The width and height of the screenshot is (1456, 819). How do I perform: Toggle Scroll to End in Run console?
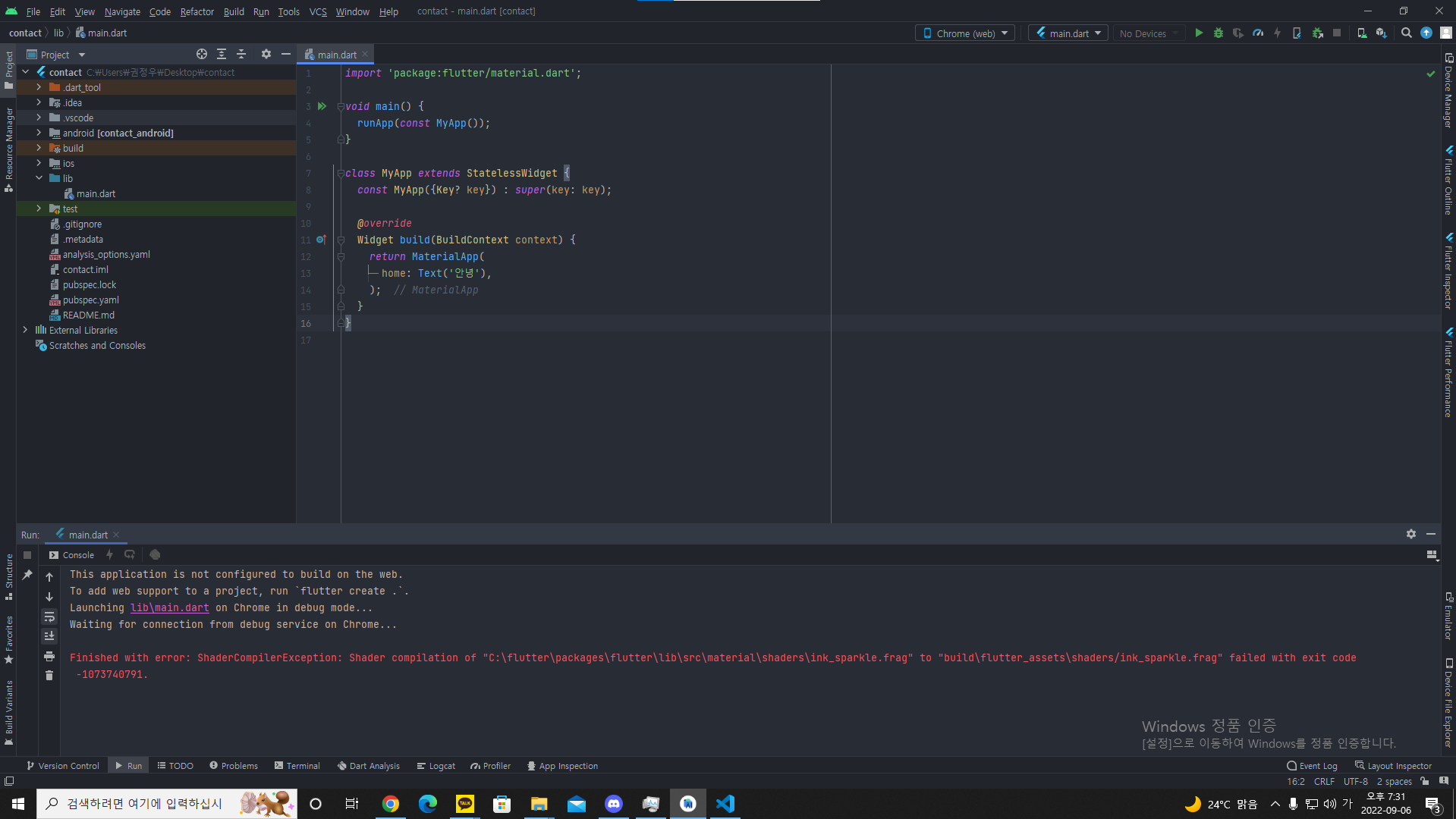[x=49, y=636]
